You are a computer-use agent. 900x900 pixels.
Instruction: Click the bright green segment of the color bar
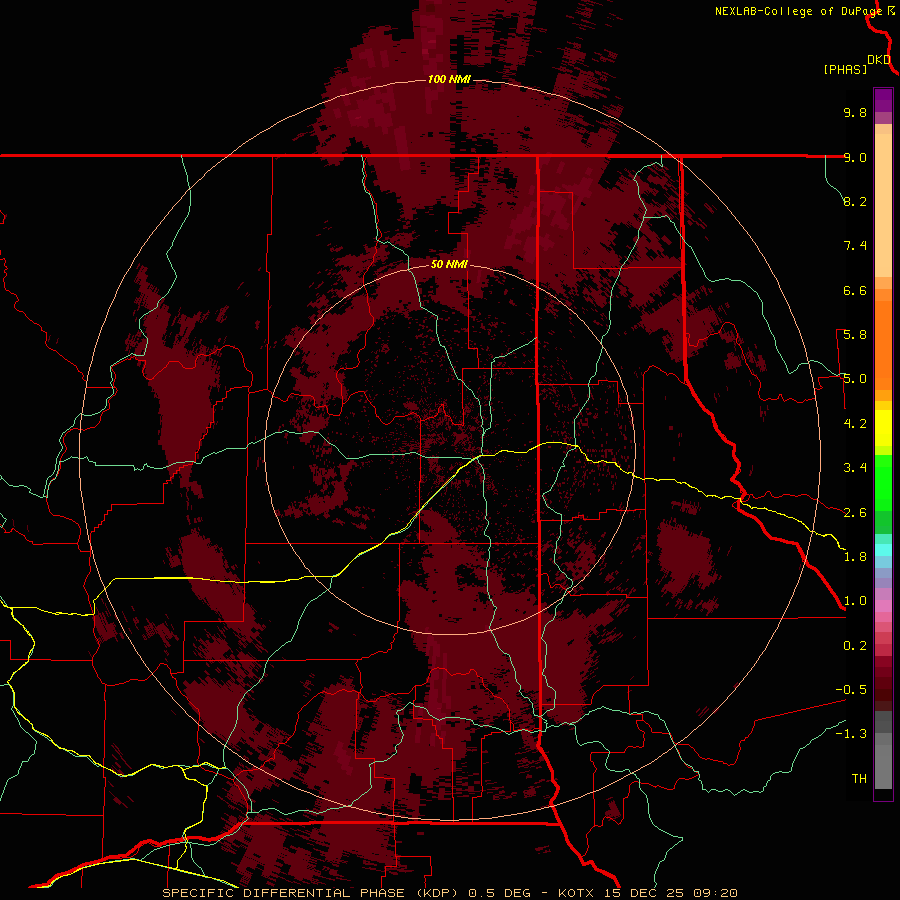click(x=883, y=482)
